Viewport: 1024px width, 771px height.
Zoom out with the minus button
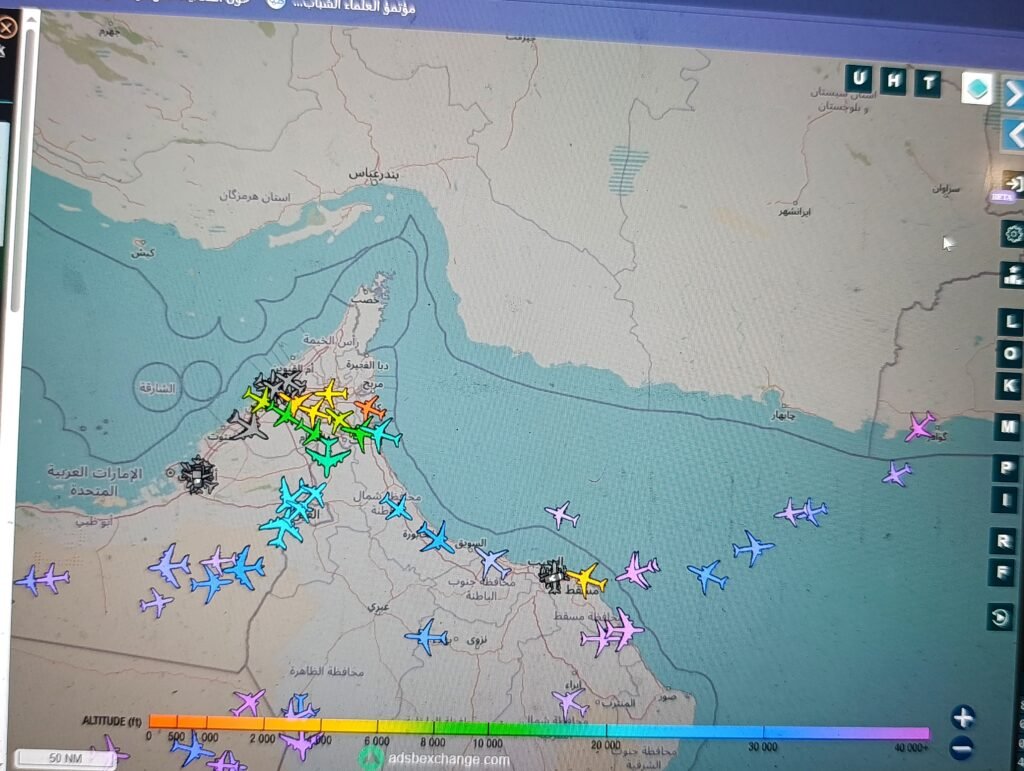(962, 746)
